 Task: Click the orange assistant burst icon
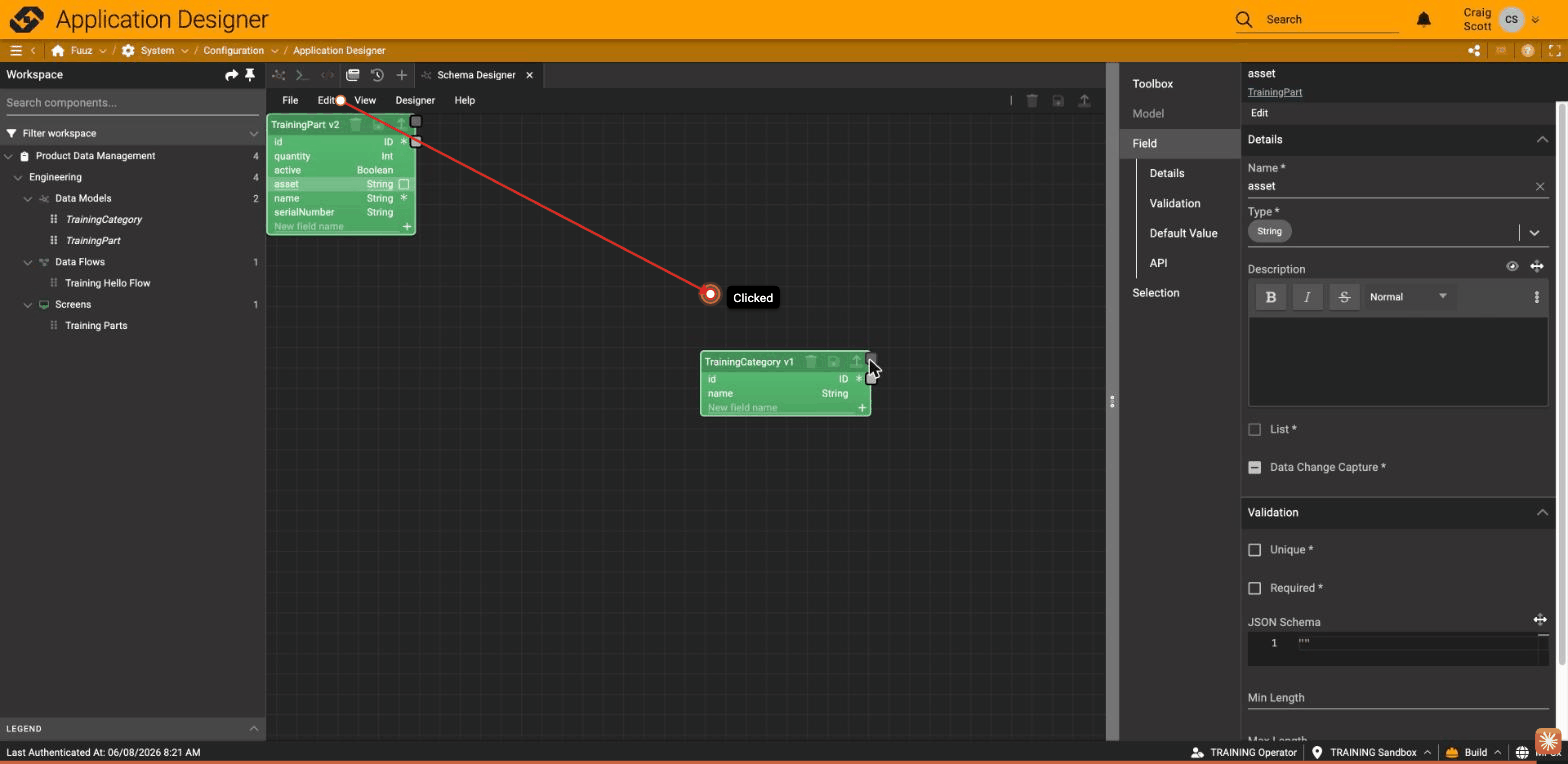coord(1548,741)
